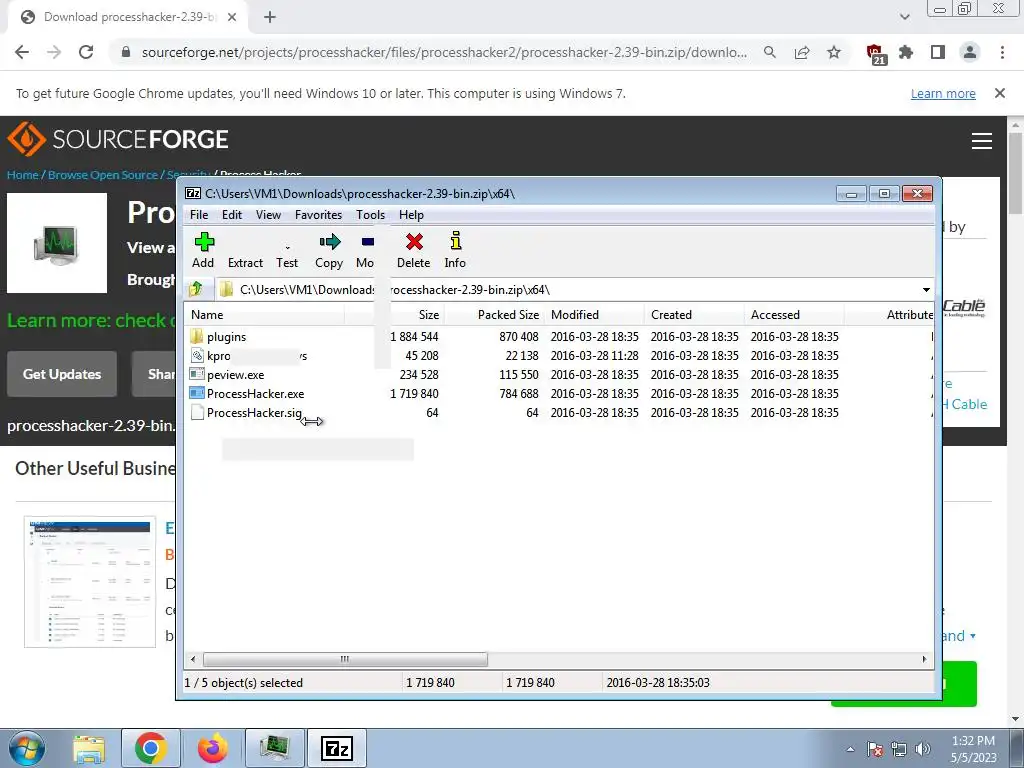This screenshot has width=1024, height=768.
Task: Open the View menu in 7-Zip
Action: (x=268, y=215)
